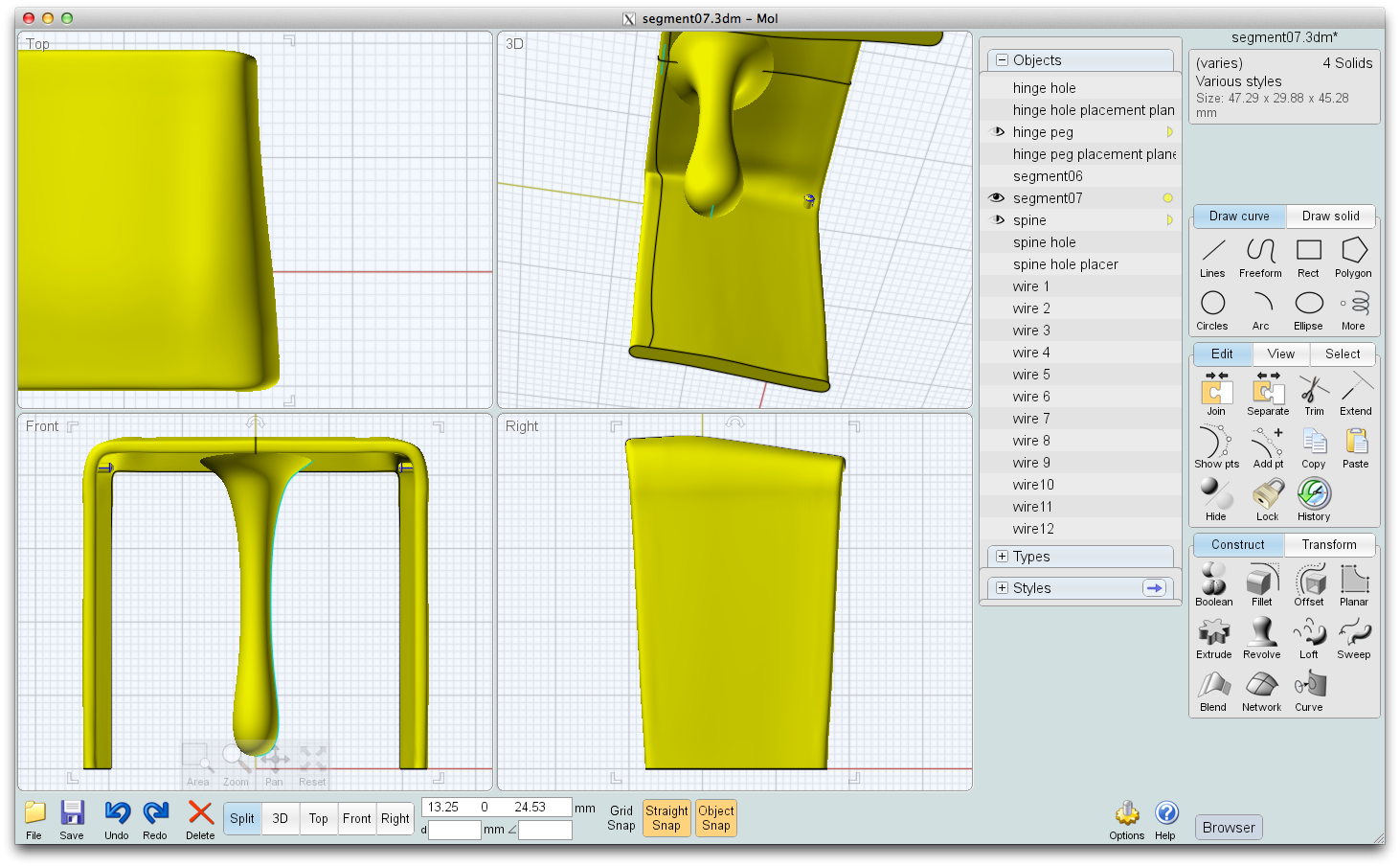Open the Help reference
This screenshot has height=867, width=1400.
[1165, 820]
